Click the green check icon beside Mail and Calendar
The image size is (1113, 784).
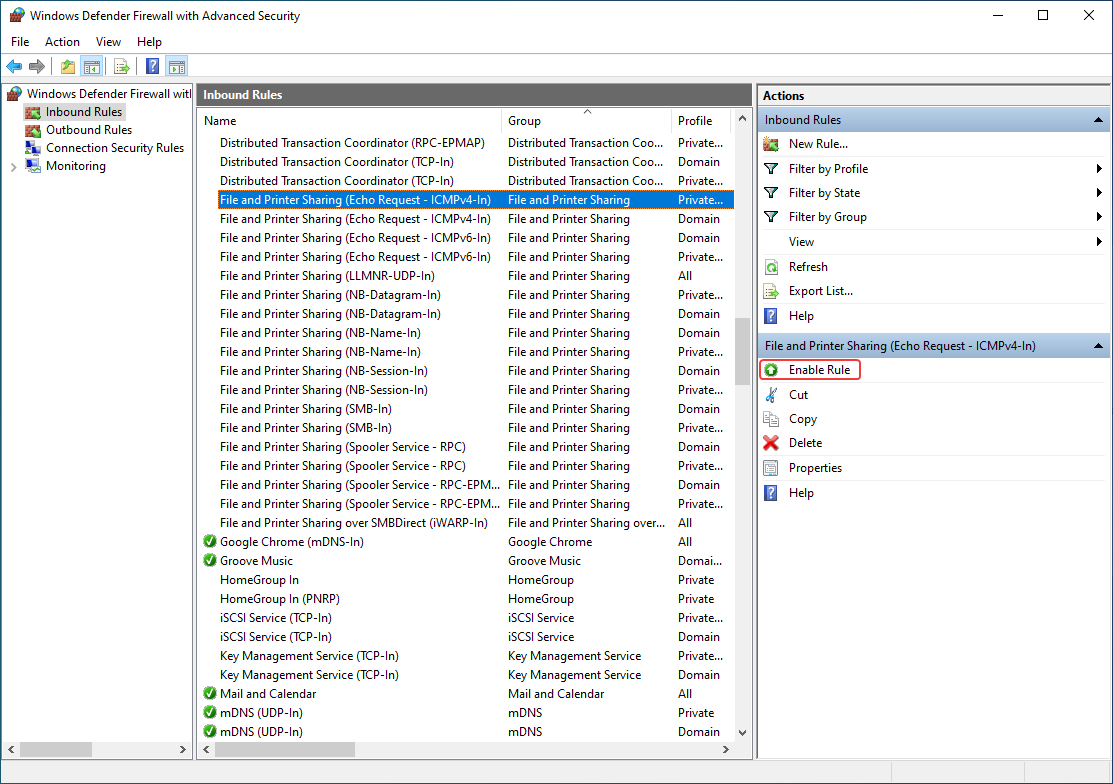tap(209, 693)
